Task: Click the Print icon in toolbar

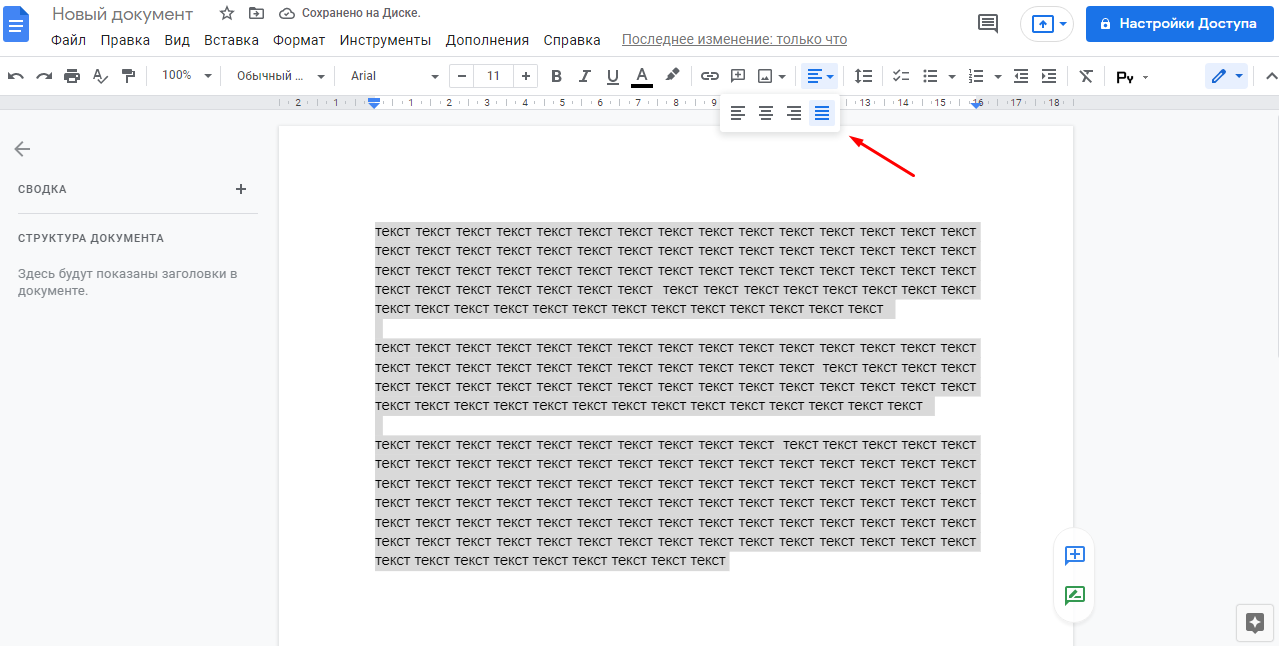Action: coord(72,76)
